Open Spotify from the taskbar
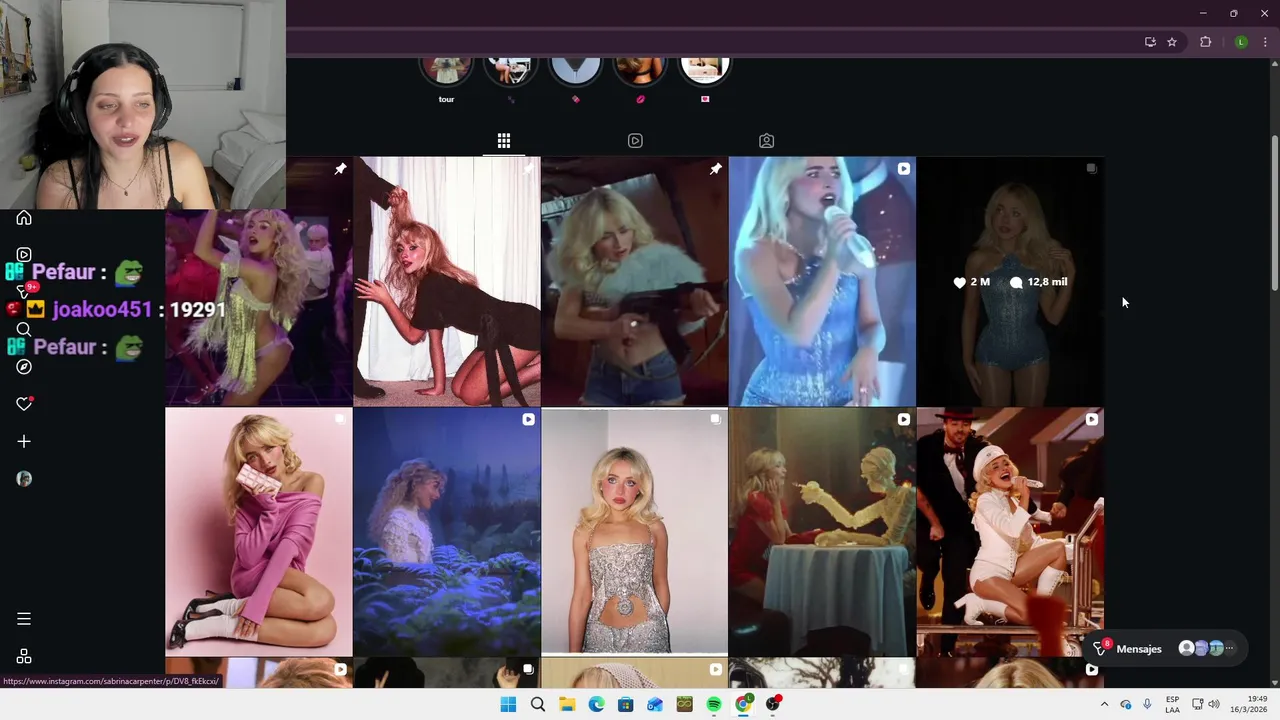The width and height of the screenshot is (1280, 720). pyautogui.click(x=714, y=705)
